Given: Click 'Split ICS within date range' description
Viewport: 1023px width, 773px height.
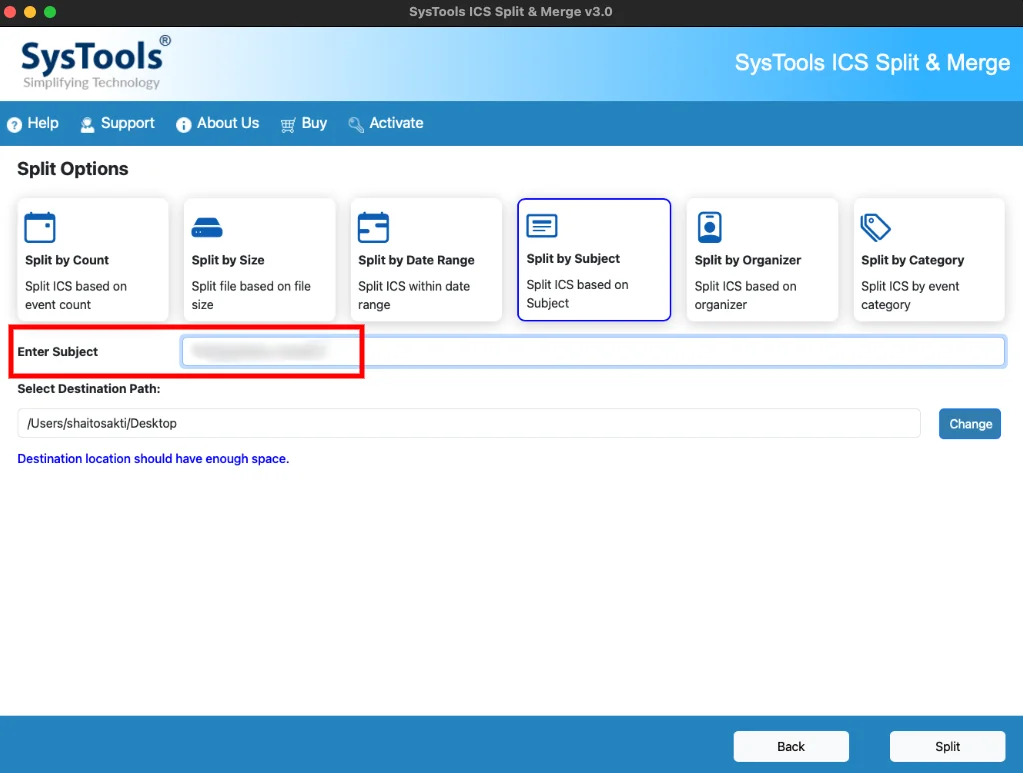Looking at the screenshot, I should click(x=414, y=296).
